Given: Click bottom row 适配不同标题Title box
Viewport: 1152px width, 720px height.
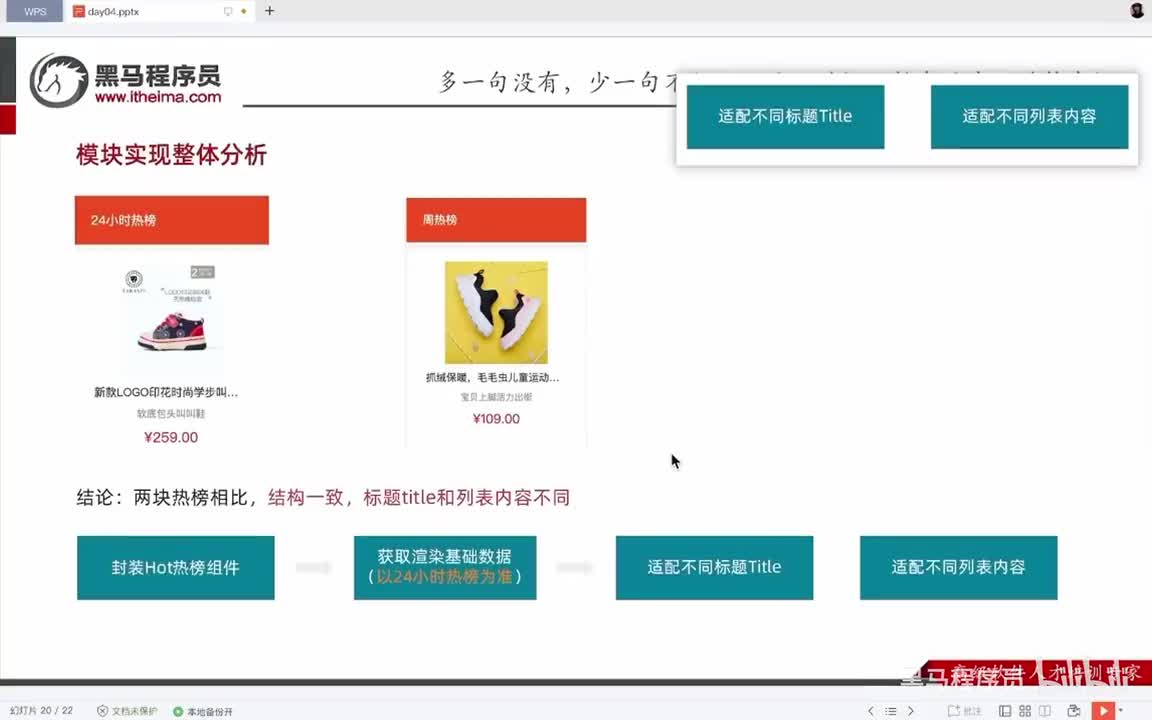Looking at the screenshot, I should coord(714,567).
